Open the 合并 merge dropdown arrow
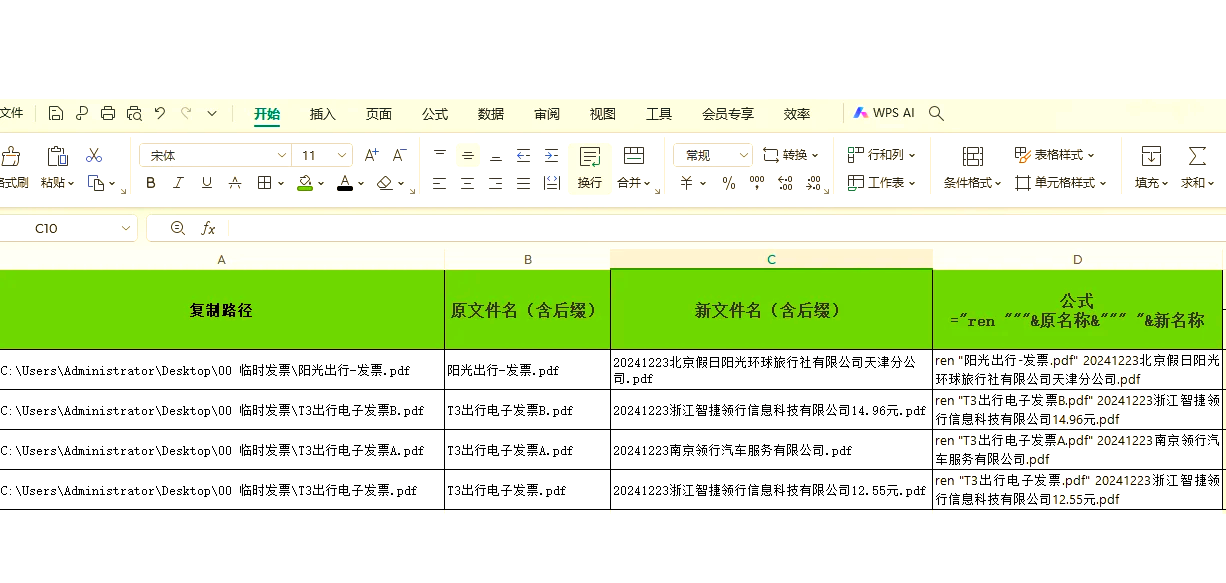The height and width of the screenshot is (583, 1226). click(647, 184)
